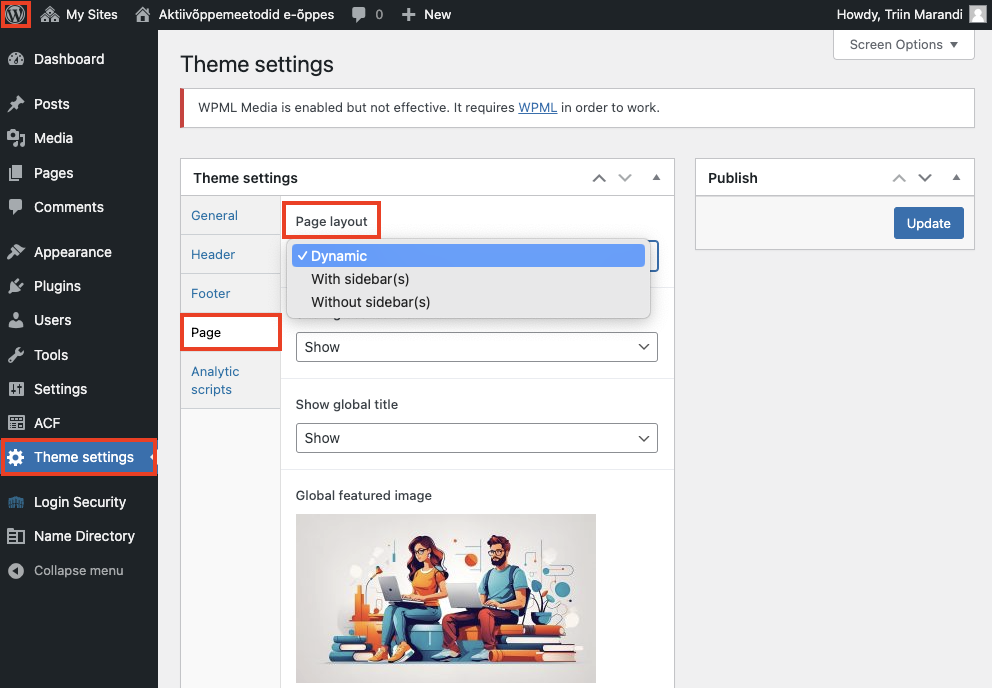Open the Show global title dropdown

tap(476, 438)
